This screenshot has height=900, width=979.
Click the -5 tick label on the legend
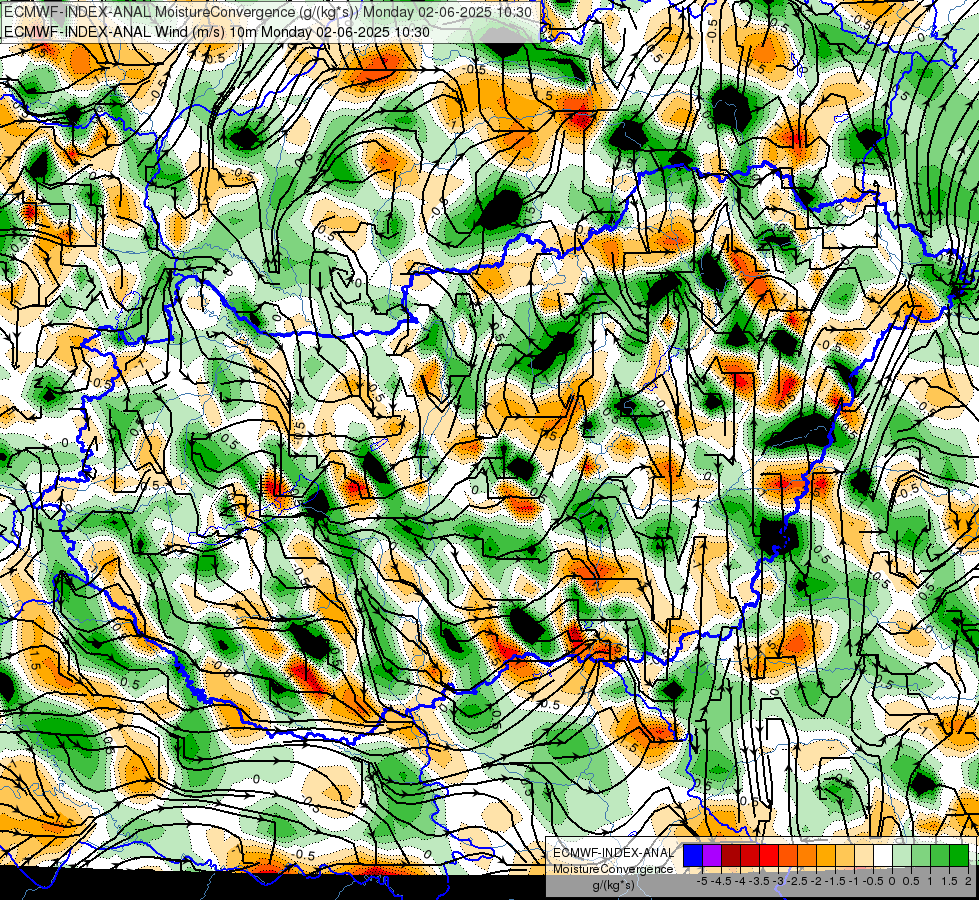tap(702, 881)
